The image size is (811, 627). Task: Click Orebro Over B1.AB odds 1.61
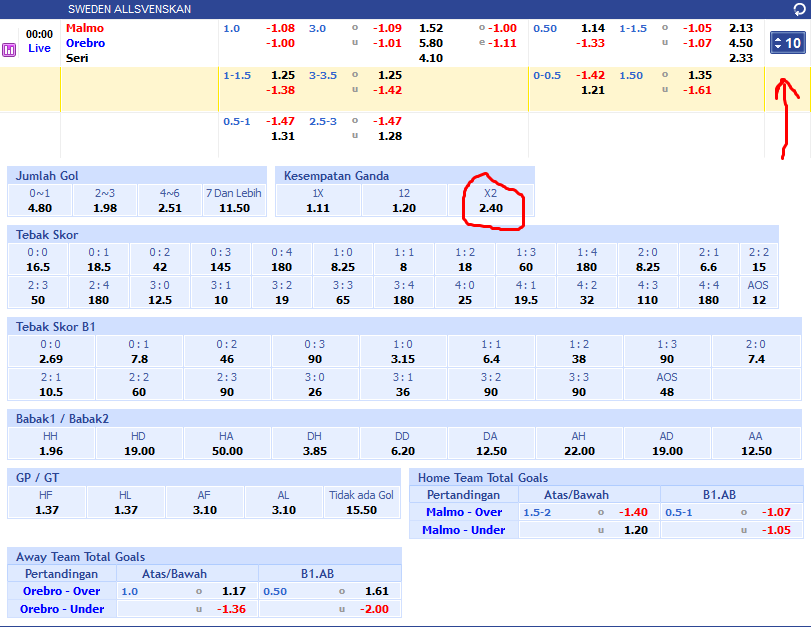(x=376, y=591)
